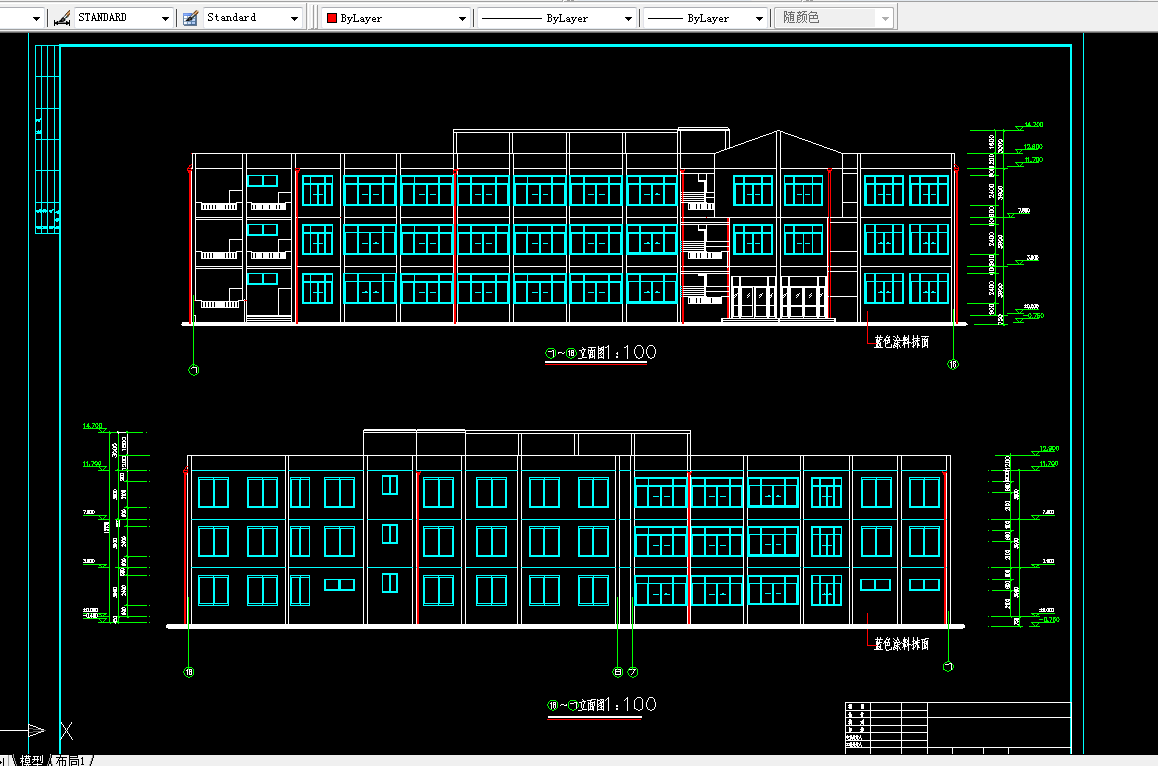The width and height of the screenshot is (1158, 766).
Task: Click axis bubble 18 right of upper elevation
Action: (953, 364)
